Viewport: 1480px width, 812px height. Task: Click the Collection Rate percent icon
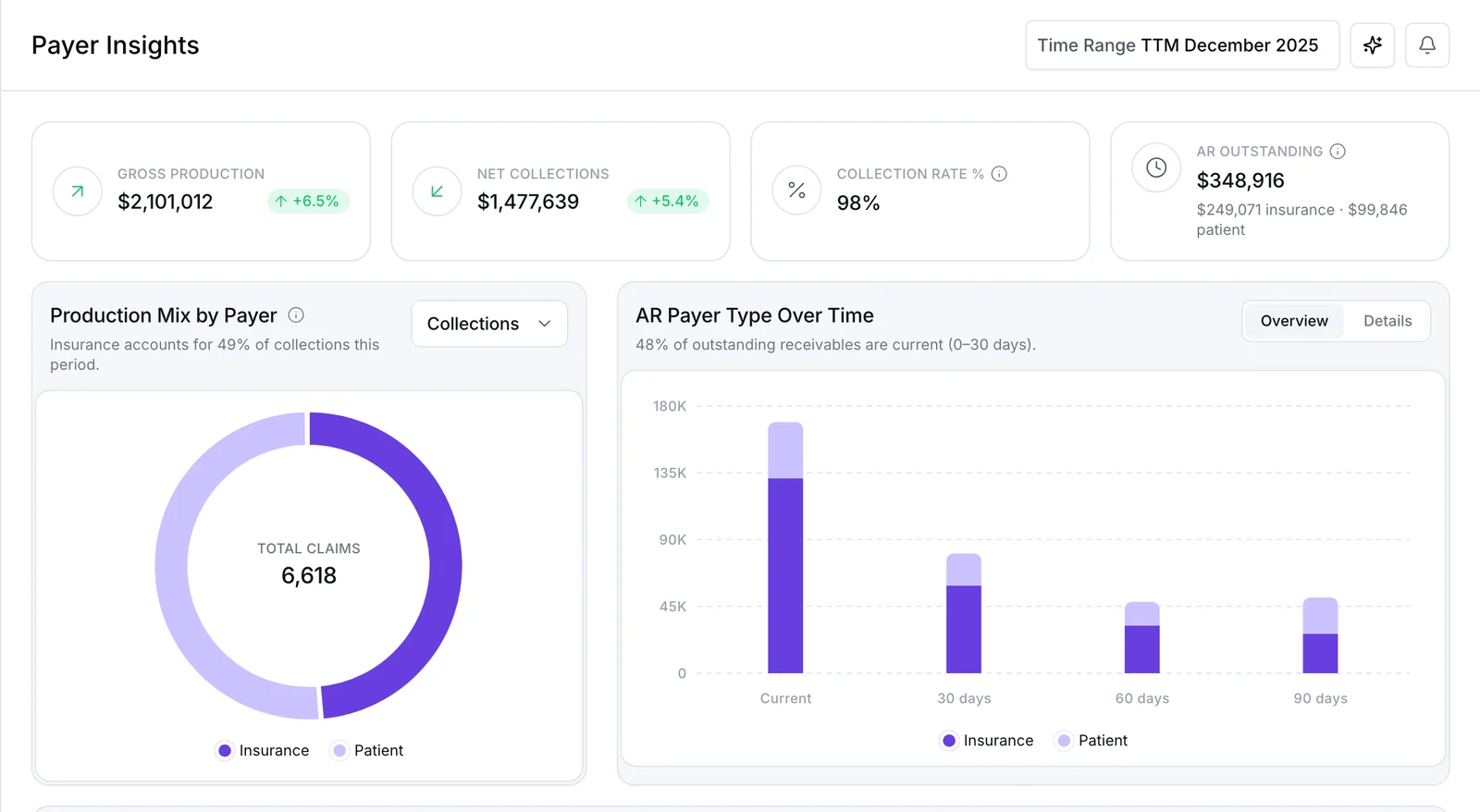pyautogui.click(x=796, y=191)
